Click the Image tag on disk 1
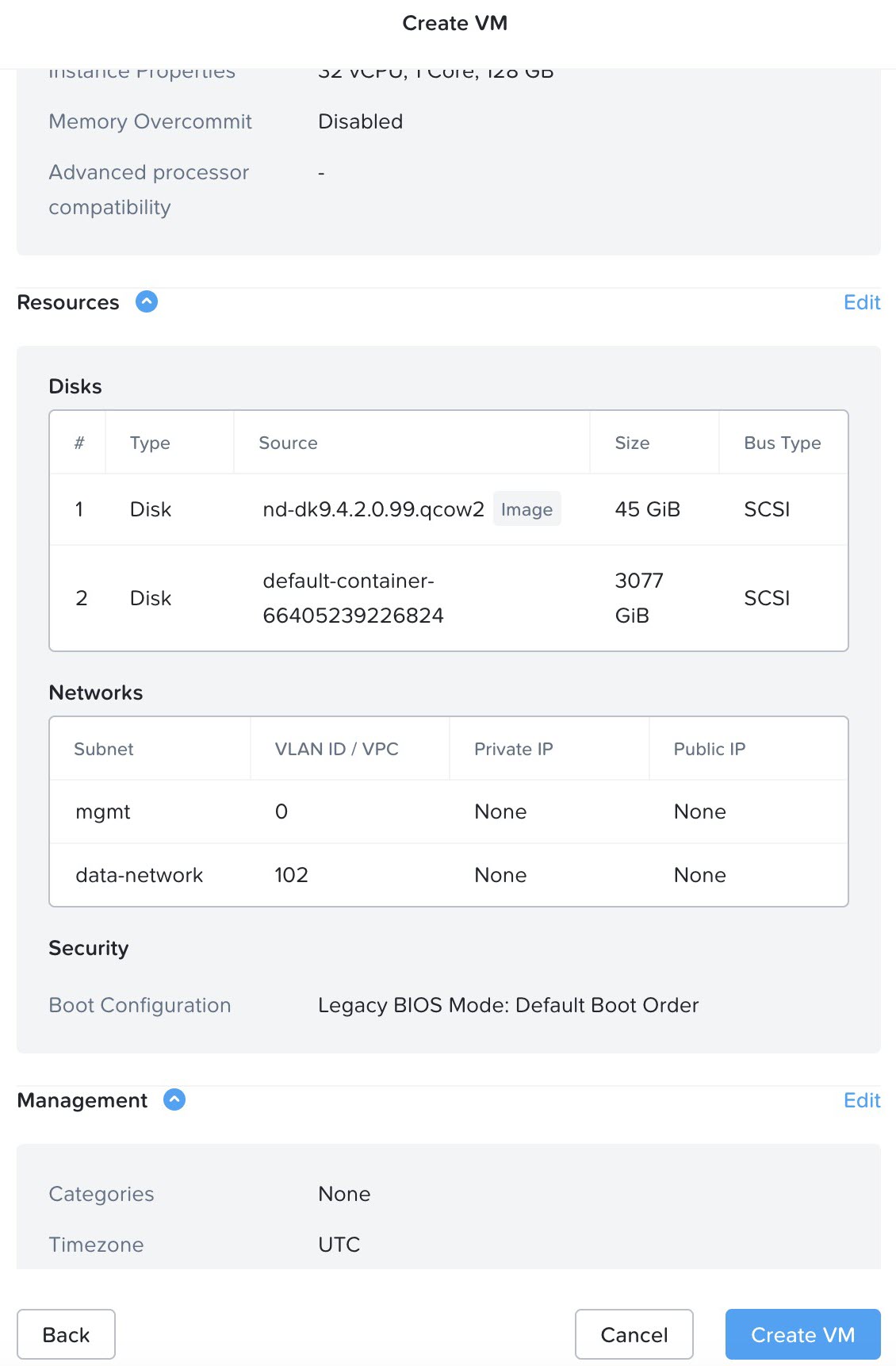 (x=526, y=509)
